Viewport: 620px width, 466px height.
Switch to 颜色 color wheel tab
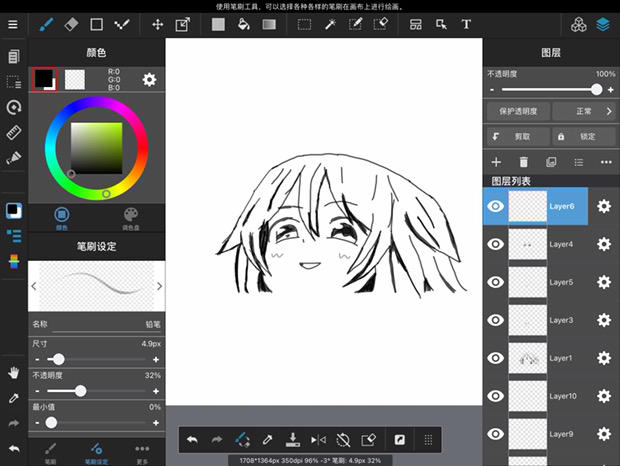pyautogui.click(x=62, y=218)
